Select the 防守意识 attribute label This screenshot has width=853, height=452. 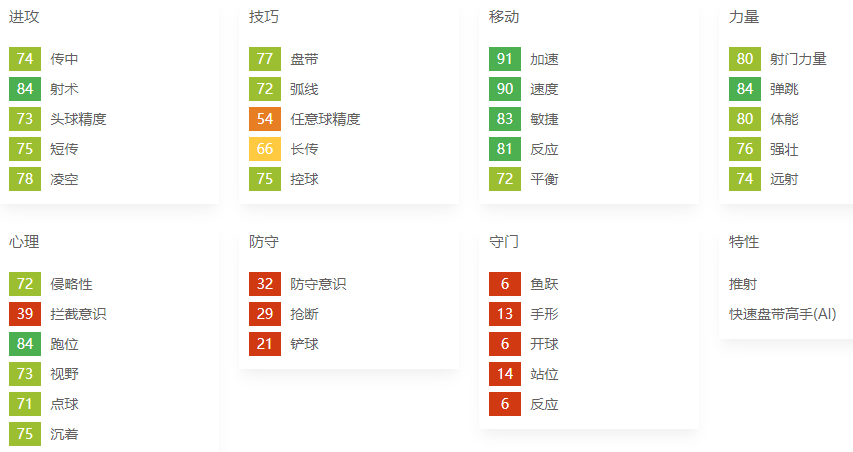coord(318,284)
